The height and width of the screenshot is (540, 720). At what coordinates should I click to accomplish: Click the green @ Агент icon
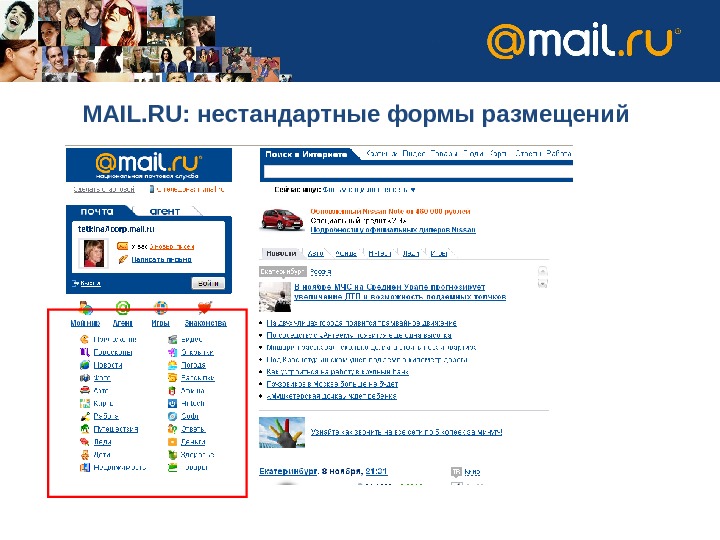click(x=123, y=307)
